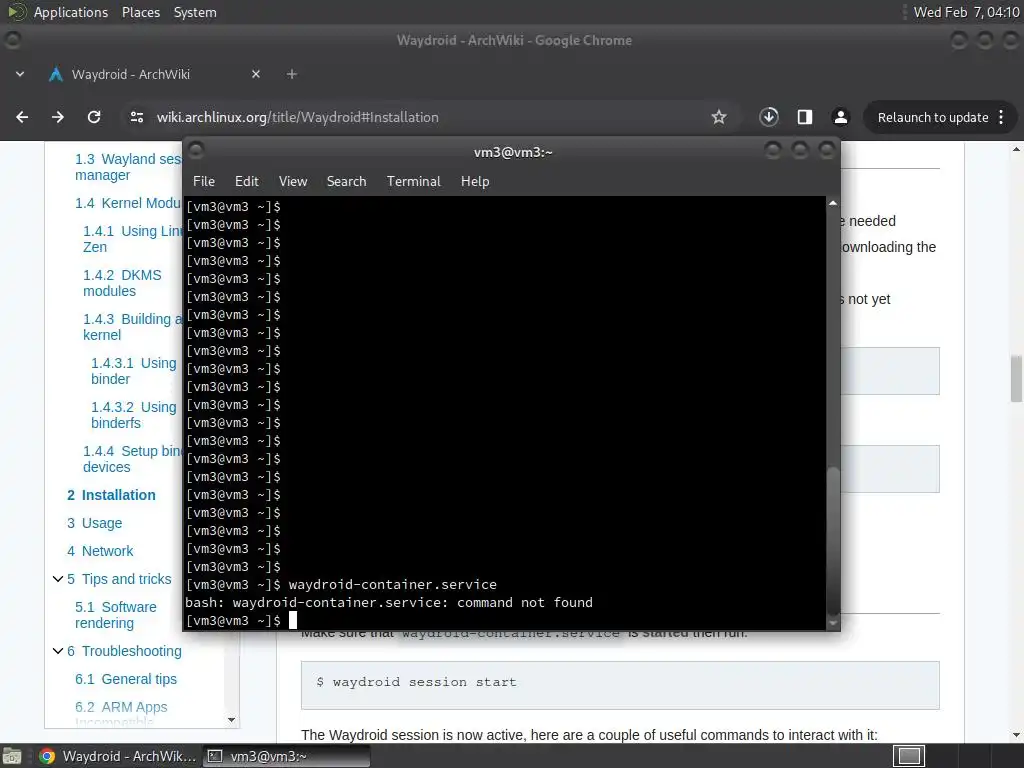The image size is (1024, 768).
Task: Click the terminal scrollbar down arrow
Action: [x=833, y=624]
